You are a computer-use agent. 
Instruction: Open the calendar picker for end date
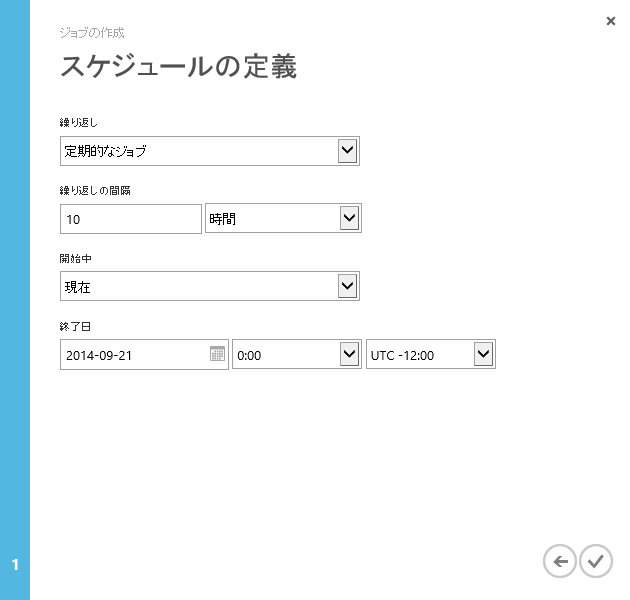(x=217, y=354)
